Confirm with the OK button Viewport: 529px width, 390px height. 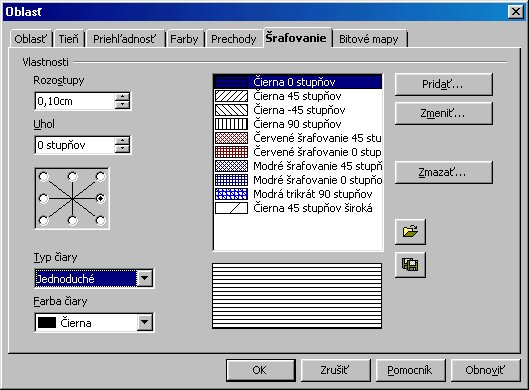tap(260, 370)
